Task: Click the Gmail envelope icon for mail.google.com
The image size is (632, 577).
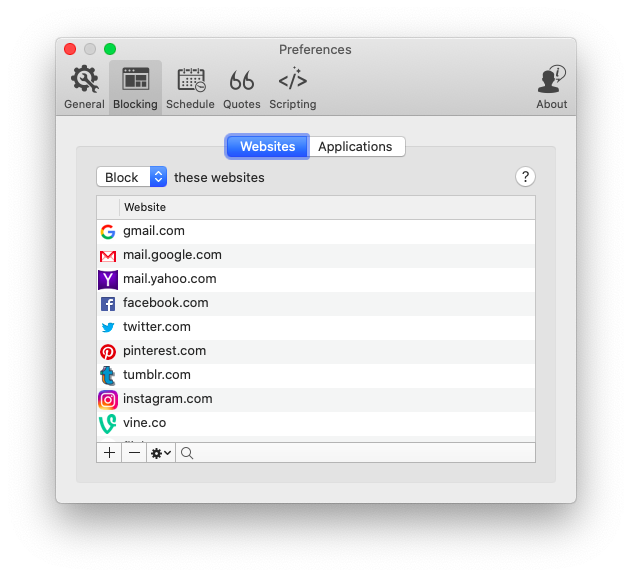Action: click(108, 256)
